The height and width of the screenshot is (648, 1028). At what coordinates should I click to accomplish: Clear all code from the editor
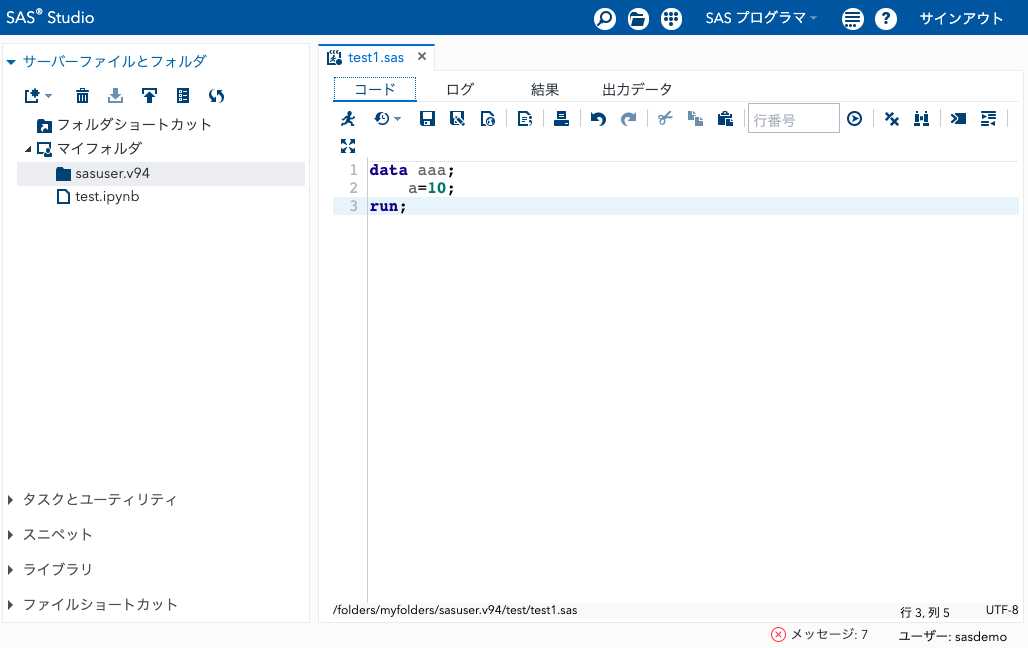[x=891, y=118]
